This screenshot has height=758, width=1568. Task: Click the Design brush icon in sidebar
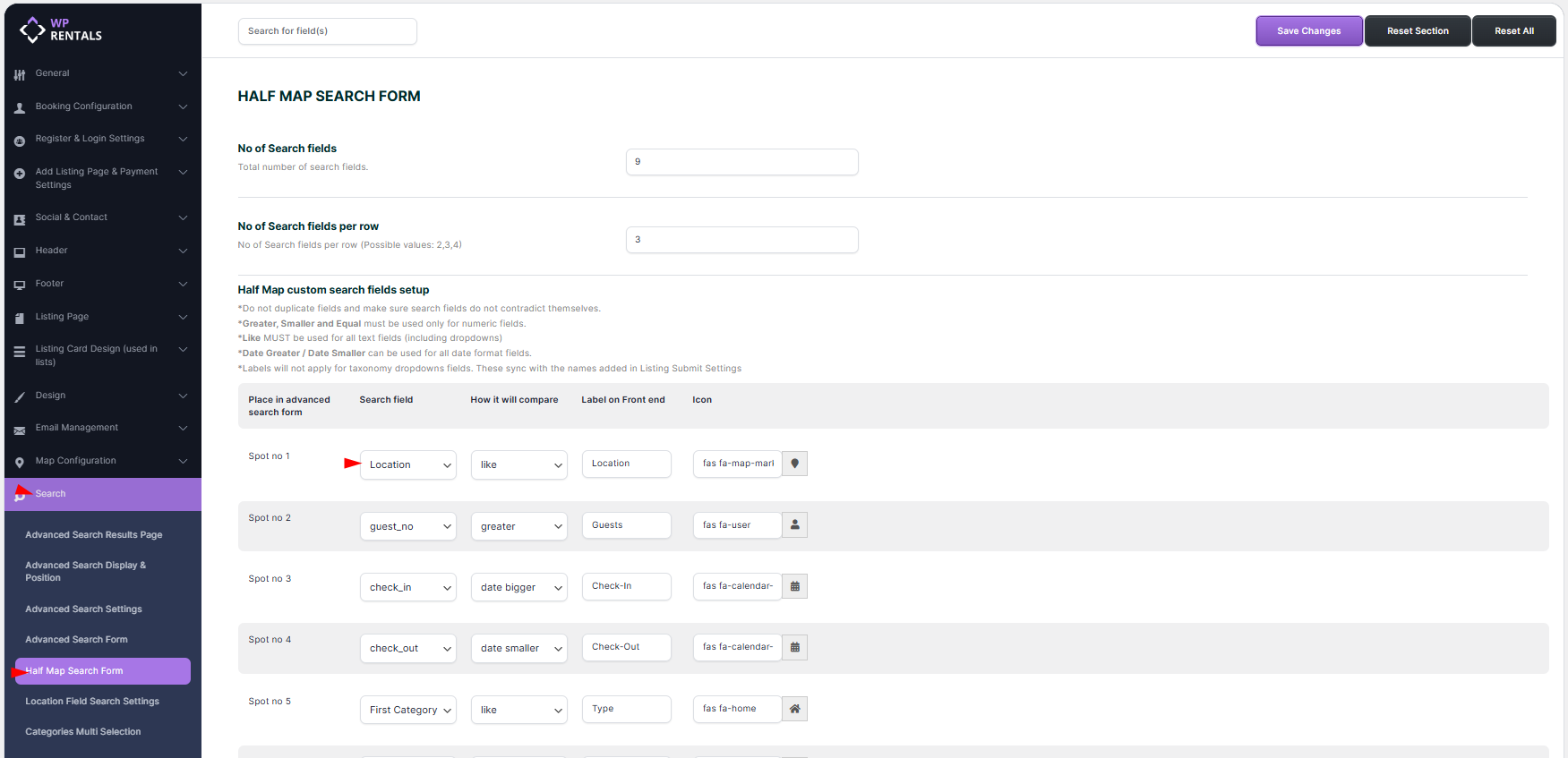(x=20, y=396)
